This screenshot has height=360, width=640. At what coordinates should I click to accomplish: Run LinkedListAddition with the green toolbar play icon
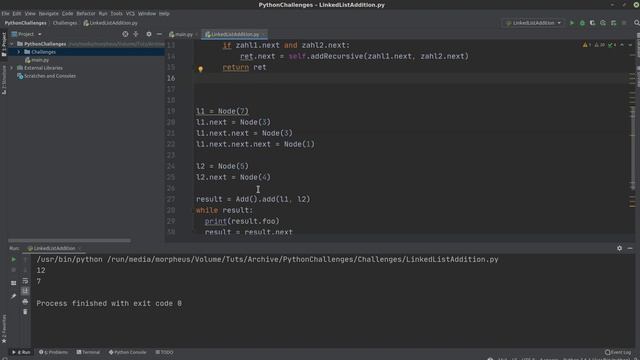571,23
